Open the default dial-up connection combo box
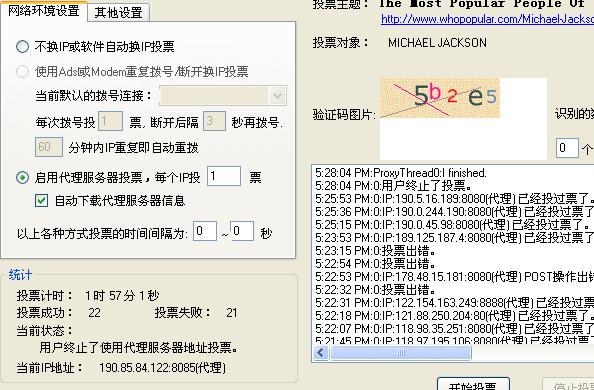 point(223,96)
